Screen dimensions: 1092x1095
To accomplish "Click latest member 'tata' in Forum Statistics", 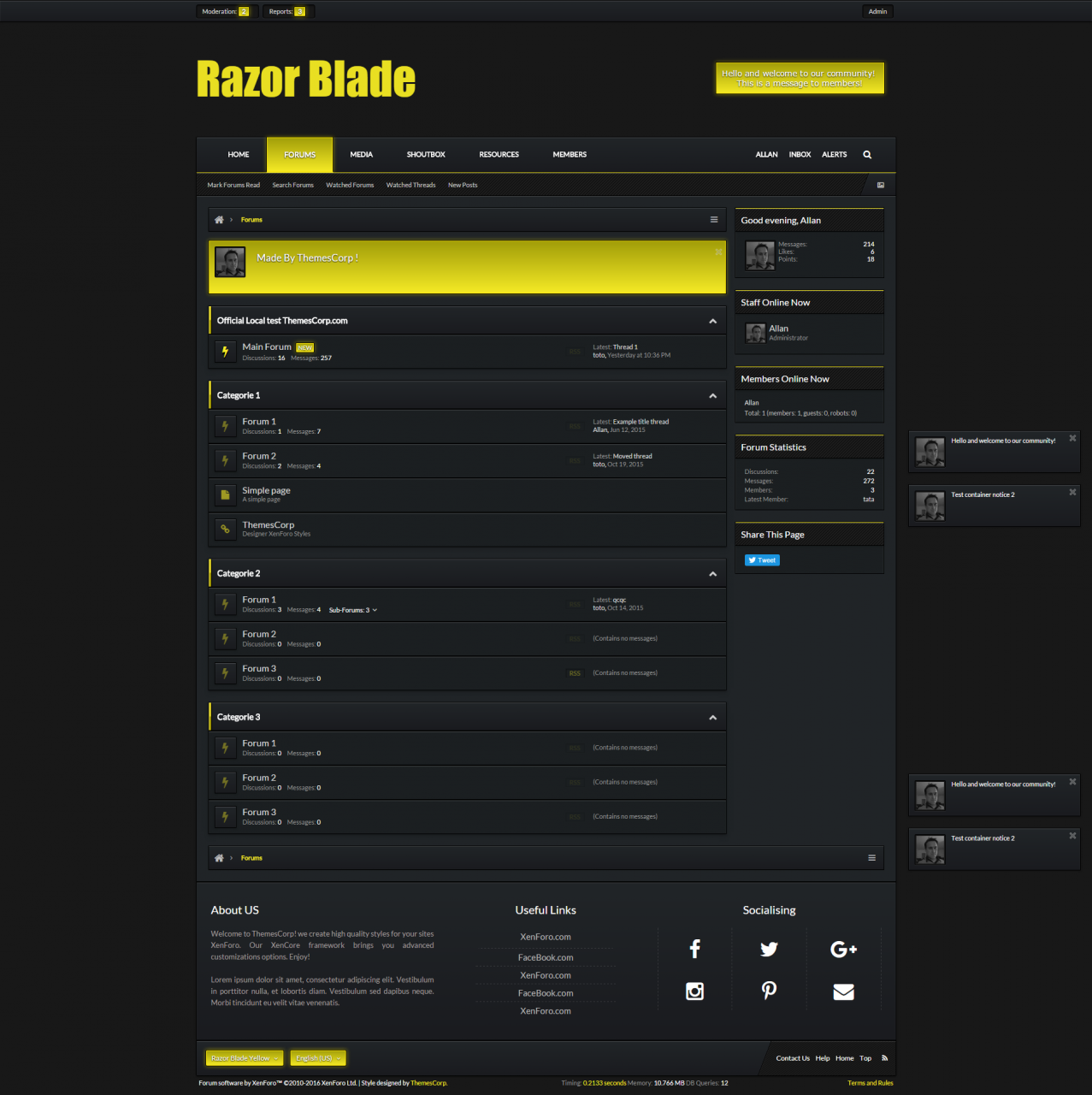I will (868, 500).
